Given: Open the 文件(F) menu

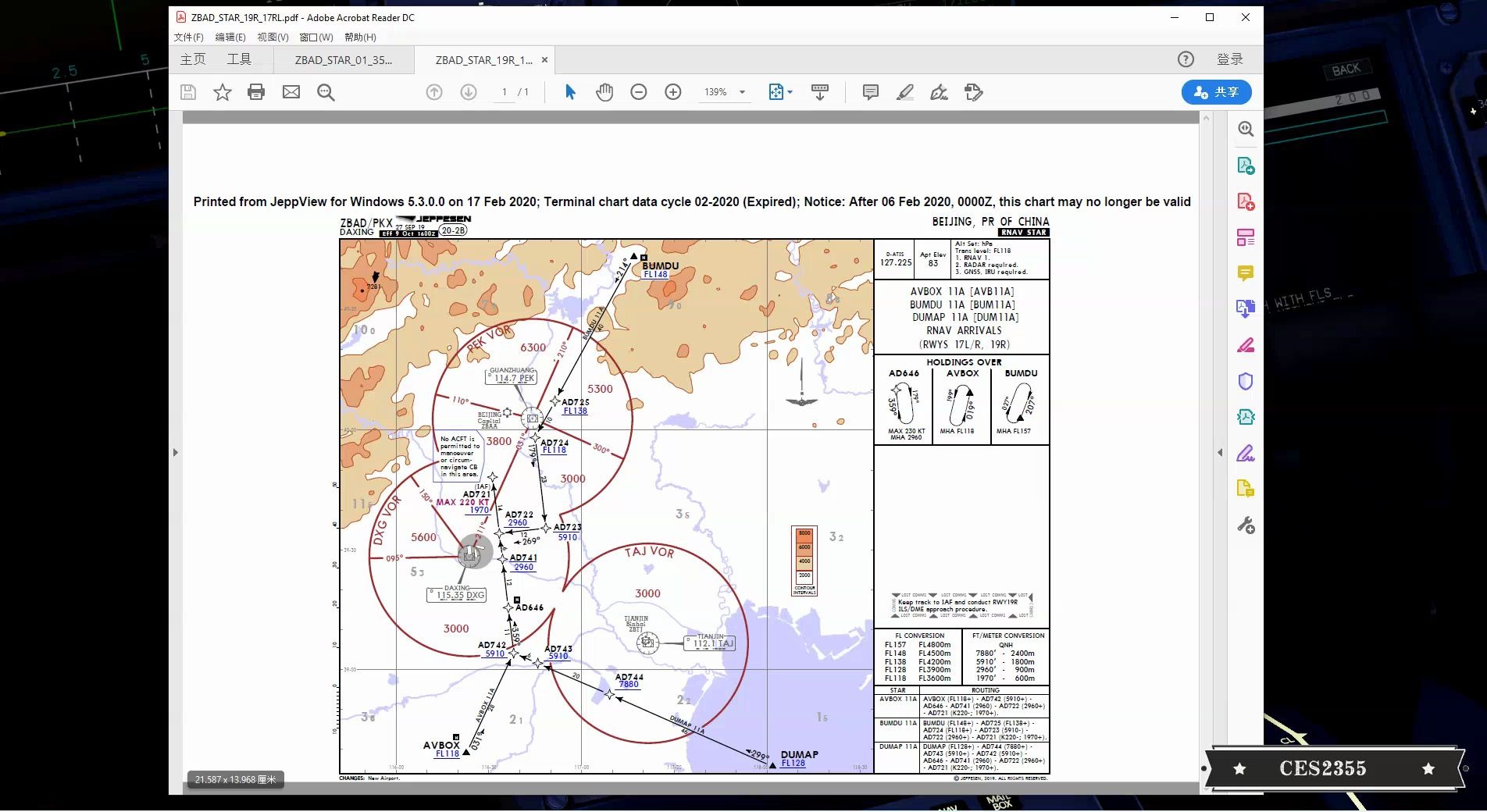Looking at the screenshot, I should [188, 37].
